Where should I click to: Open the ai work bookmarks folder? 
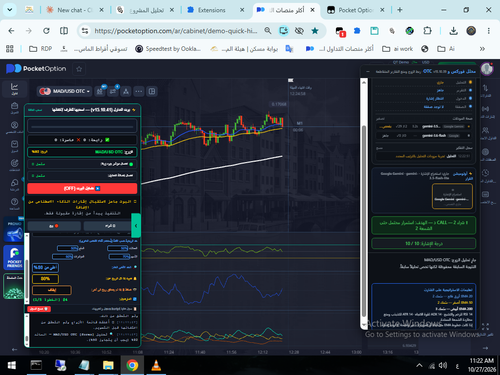[397, 49]
